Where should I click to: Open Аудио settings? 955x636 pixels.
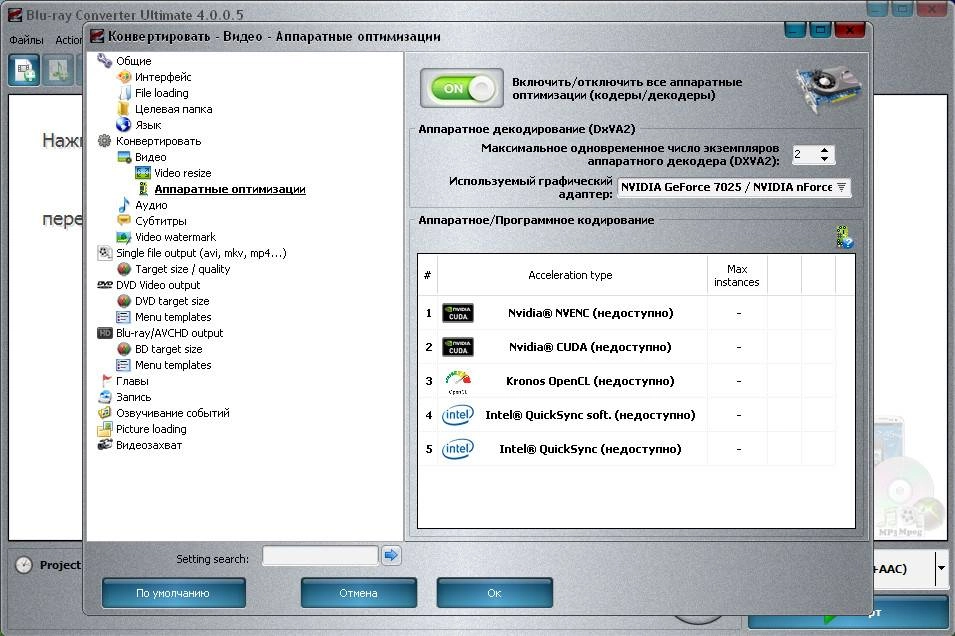pyautogui.click(x=150, y=205)
